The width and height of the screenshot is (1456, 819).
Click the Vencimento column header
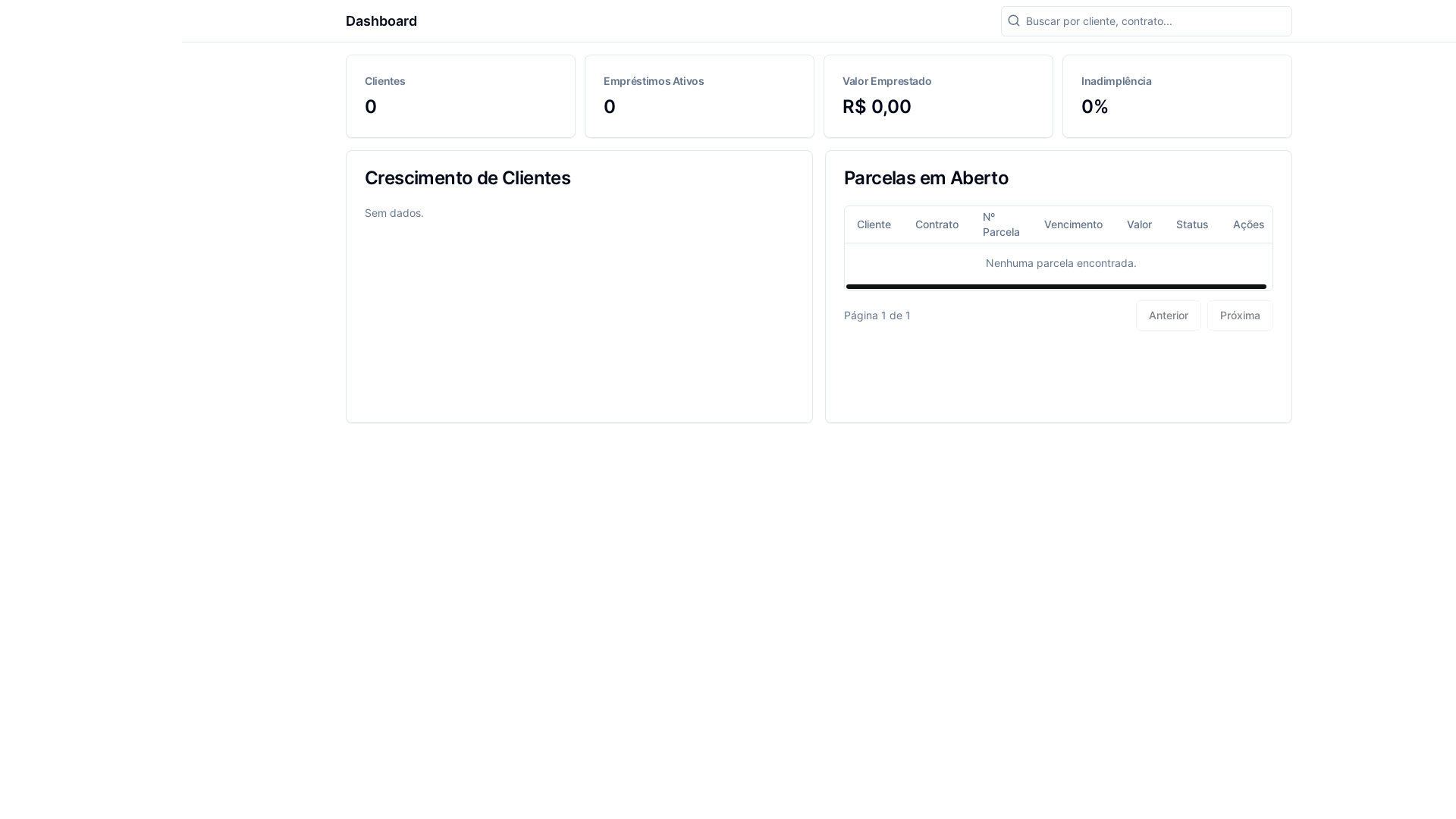coord(1073,224)
